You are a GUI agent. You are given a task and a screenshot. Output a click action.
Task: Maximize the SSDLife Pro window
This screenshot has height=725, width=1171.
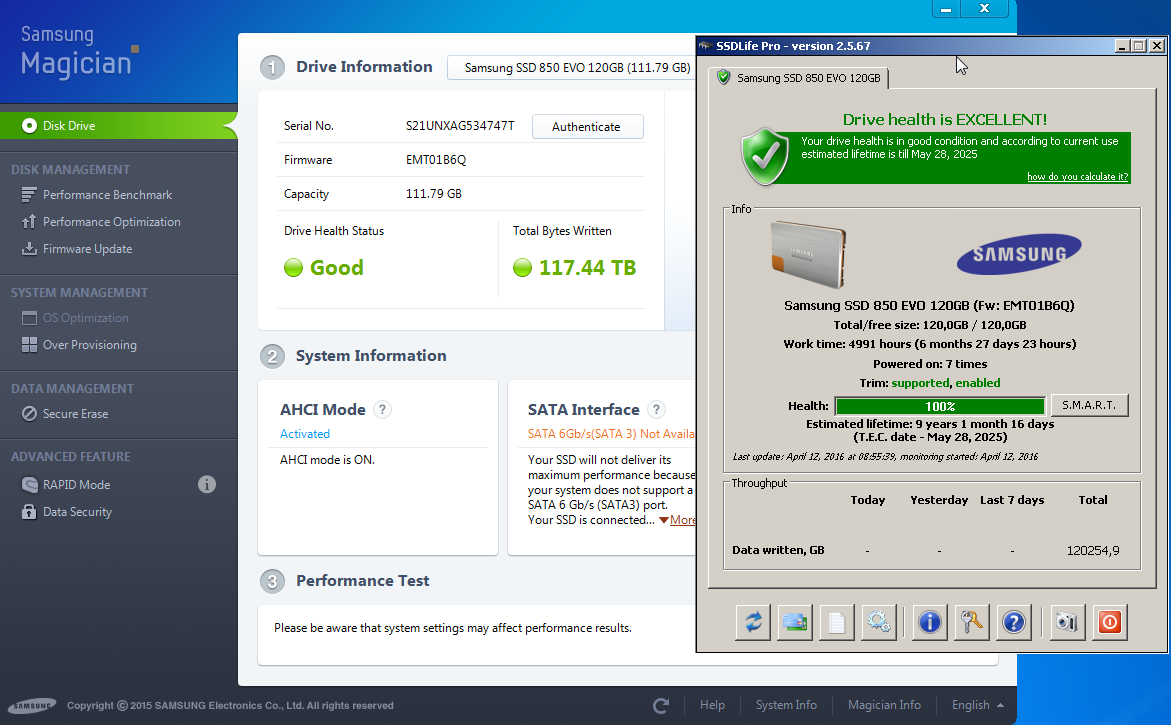1139,46
